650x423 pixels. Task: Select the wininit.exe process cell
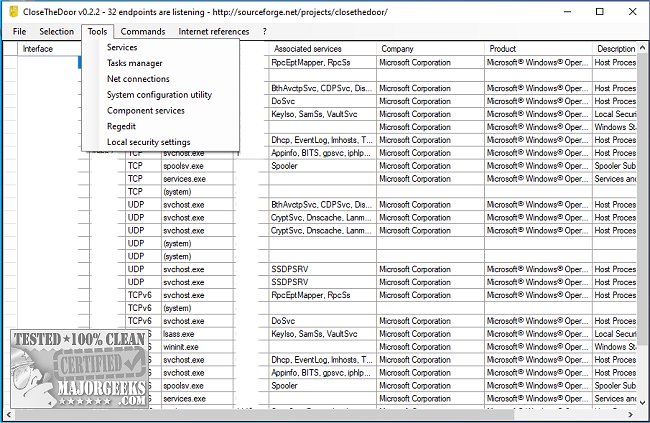point(197,347)
